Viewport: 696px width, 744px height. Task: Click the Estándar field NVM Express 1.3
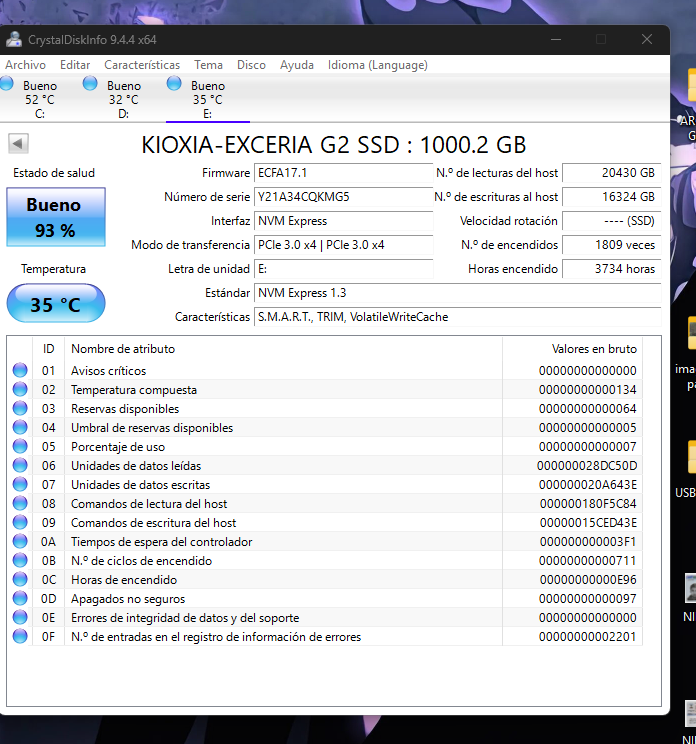458,293
